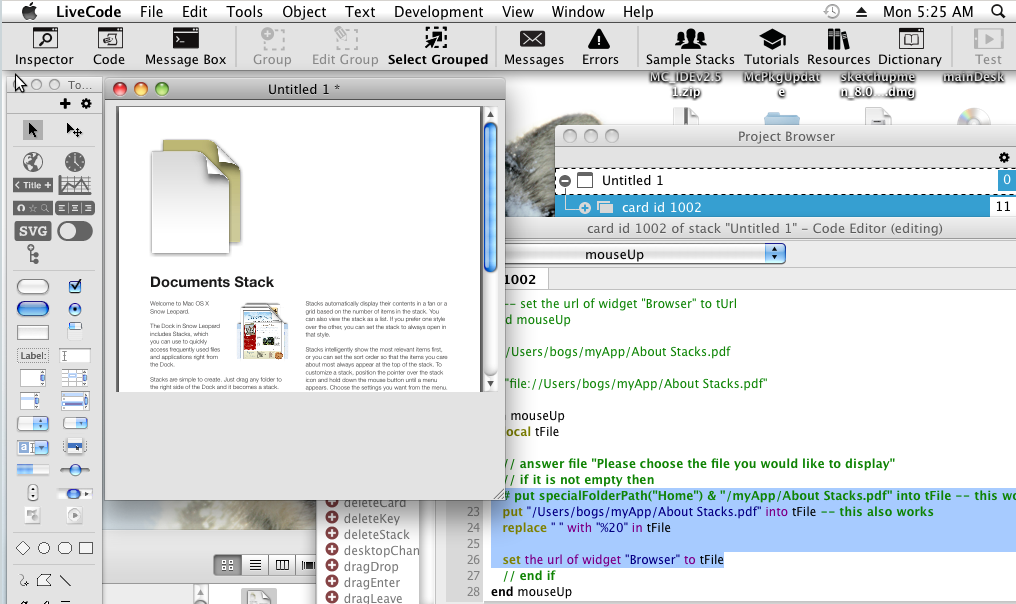Open the Object menu in menu bar
The height and width of the screenshot is (604, 1016).
click(x=304, y=12)
